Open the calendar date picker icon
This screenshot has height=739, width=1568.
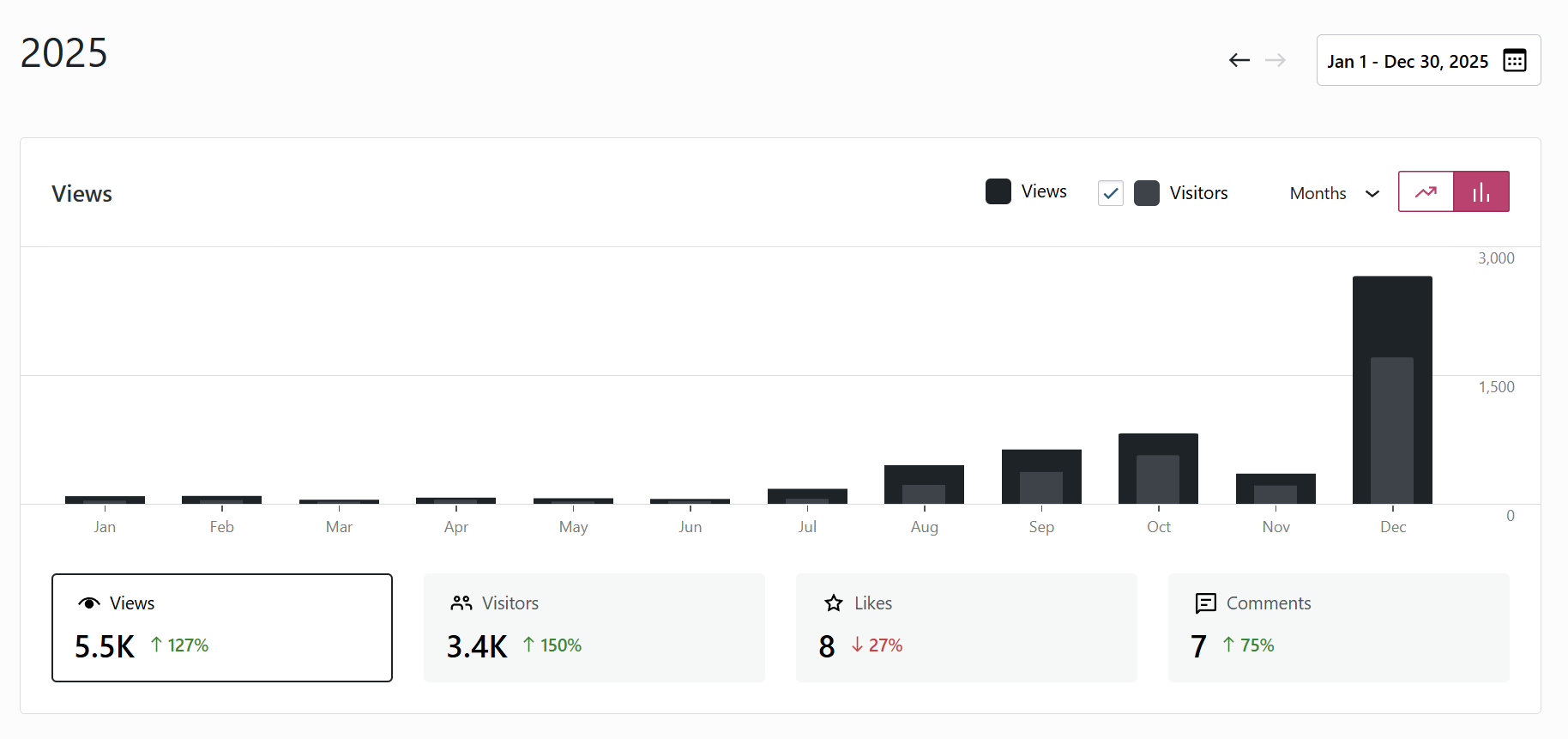pos(1515,61)
